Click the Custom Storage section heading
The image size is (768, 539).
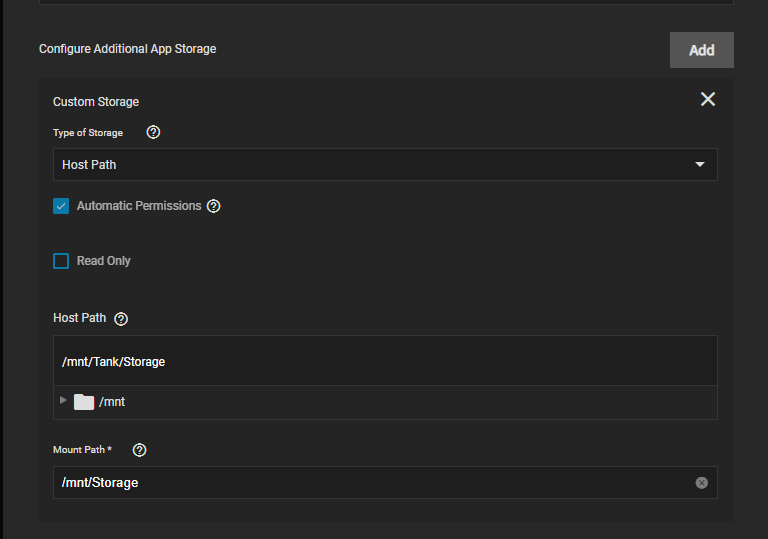(x=96, y=101)
